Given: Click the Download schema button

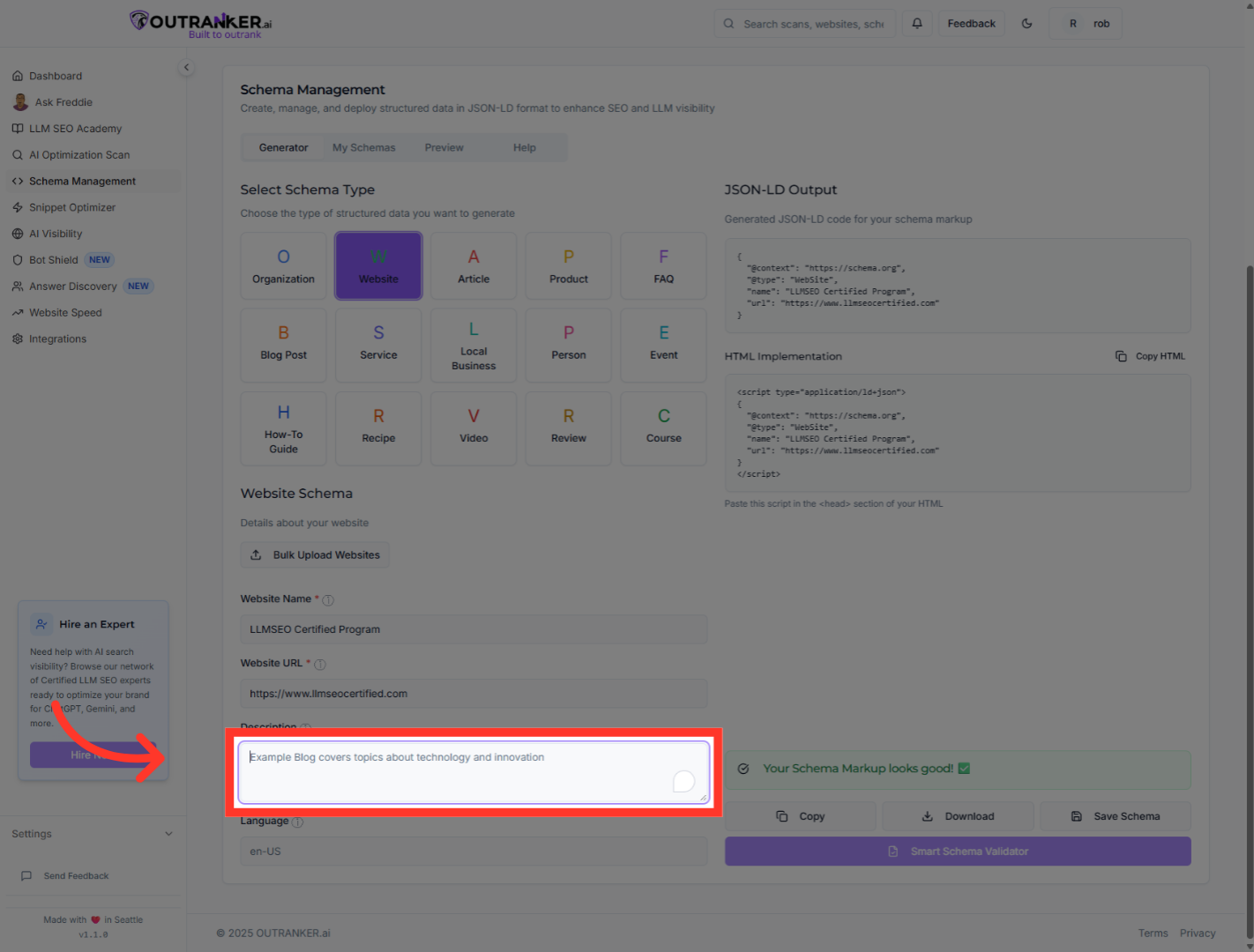Looking at the screenshot, I should [958, 816].
